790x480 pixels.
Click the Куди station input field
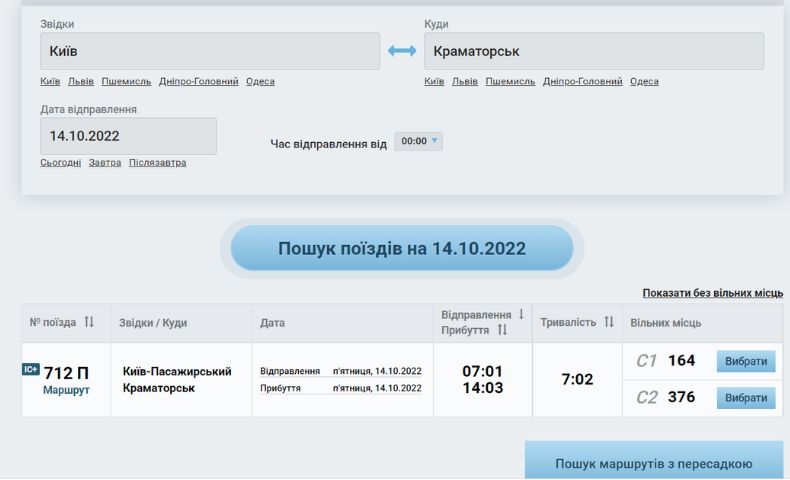click(x=593, y=51)
